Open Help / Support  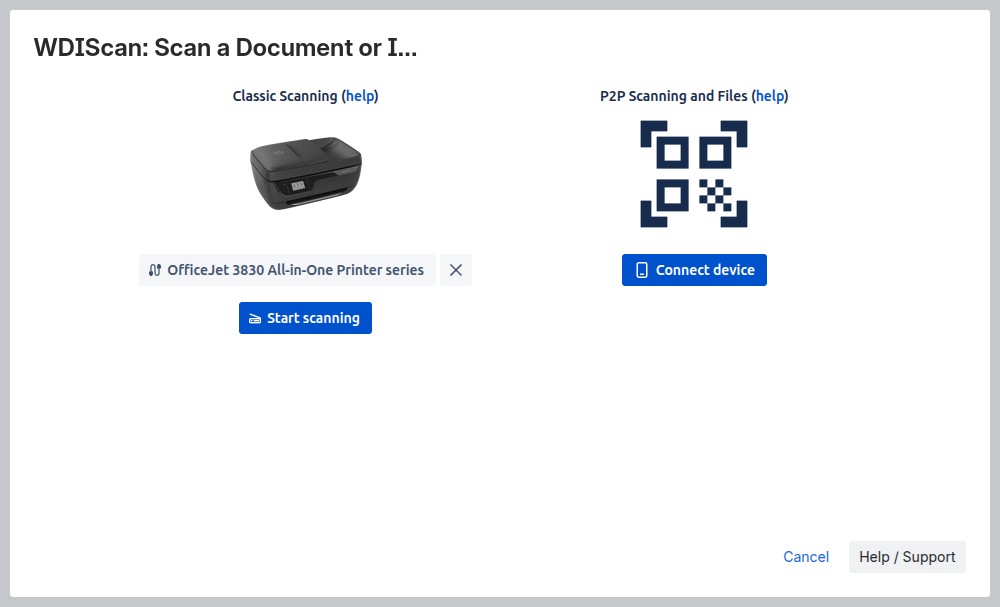907,557
